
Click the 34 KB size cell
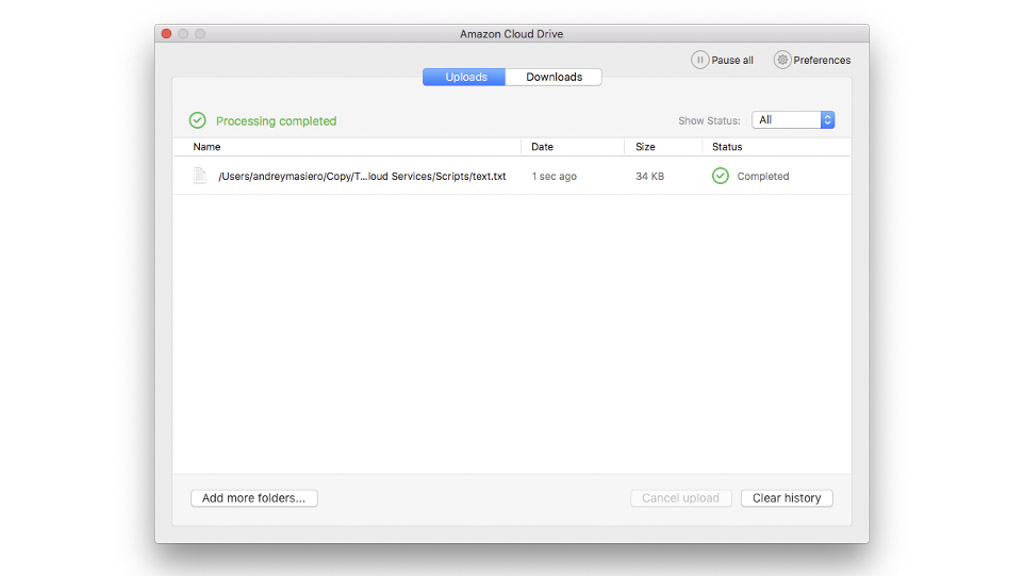tap(650, 176)
